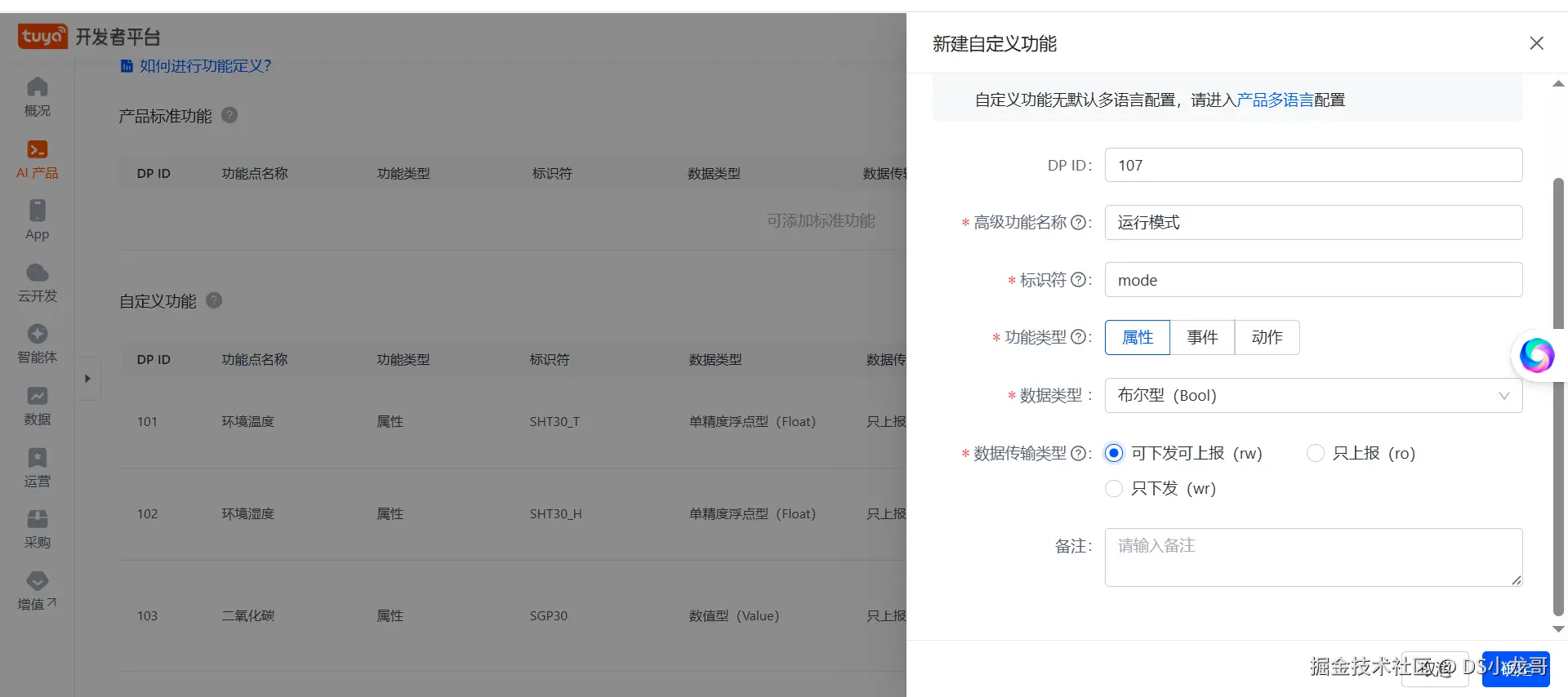1568x697 pixels.
Task: Click the SGP30 identifier cell
Action: click(x=548, y=615)
